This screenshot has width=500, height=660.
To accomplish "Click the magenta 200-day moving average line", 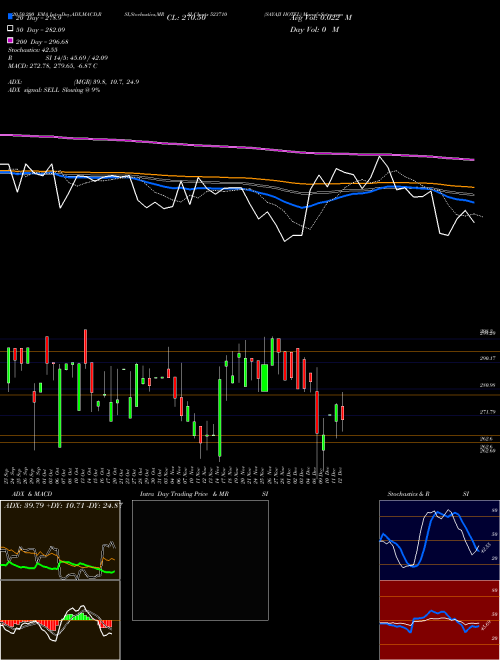I will (x=236, y=147).
